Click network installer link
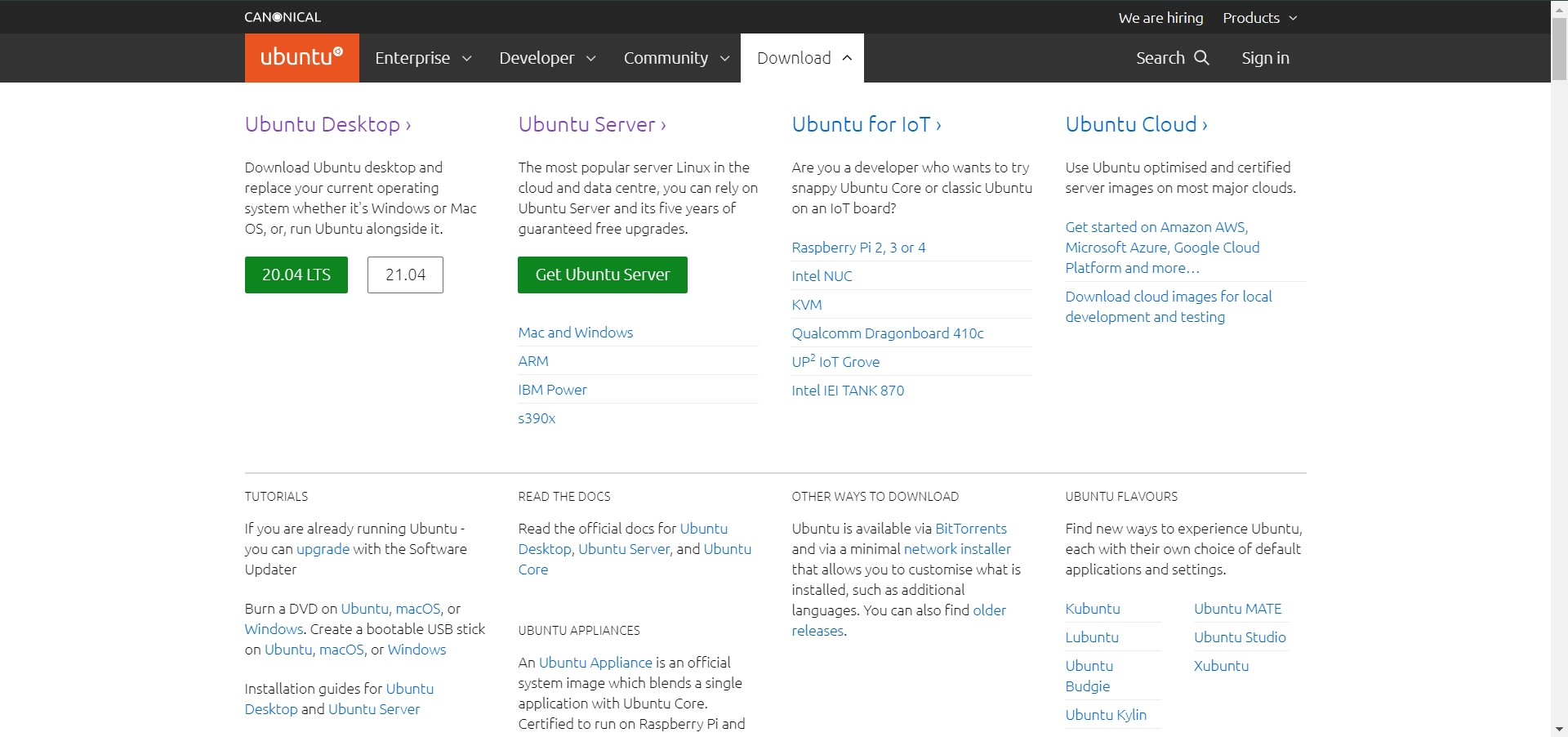This screenshot has width=1568, height=737. [x=957, y=549]
